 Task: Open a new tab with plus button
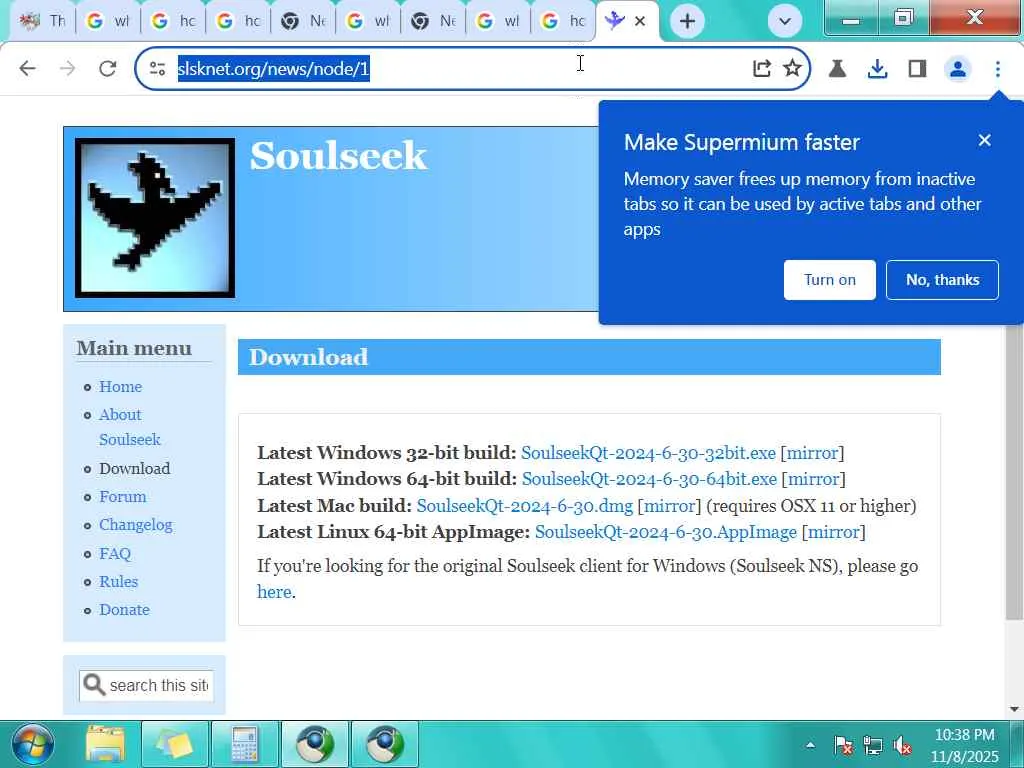tap(687, 21)
